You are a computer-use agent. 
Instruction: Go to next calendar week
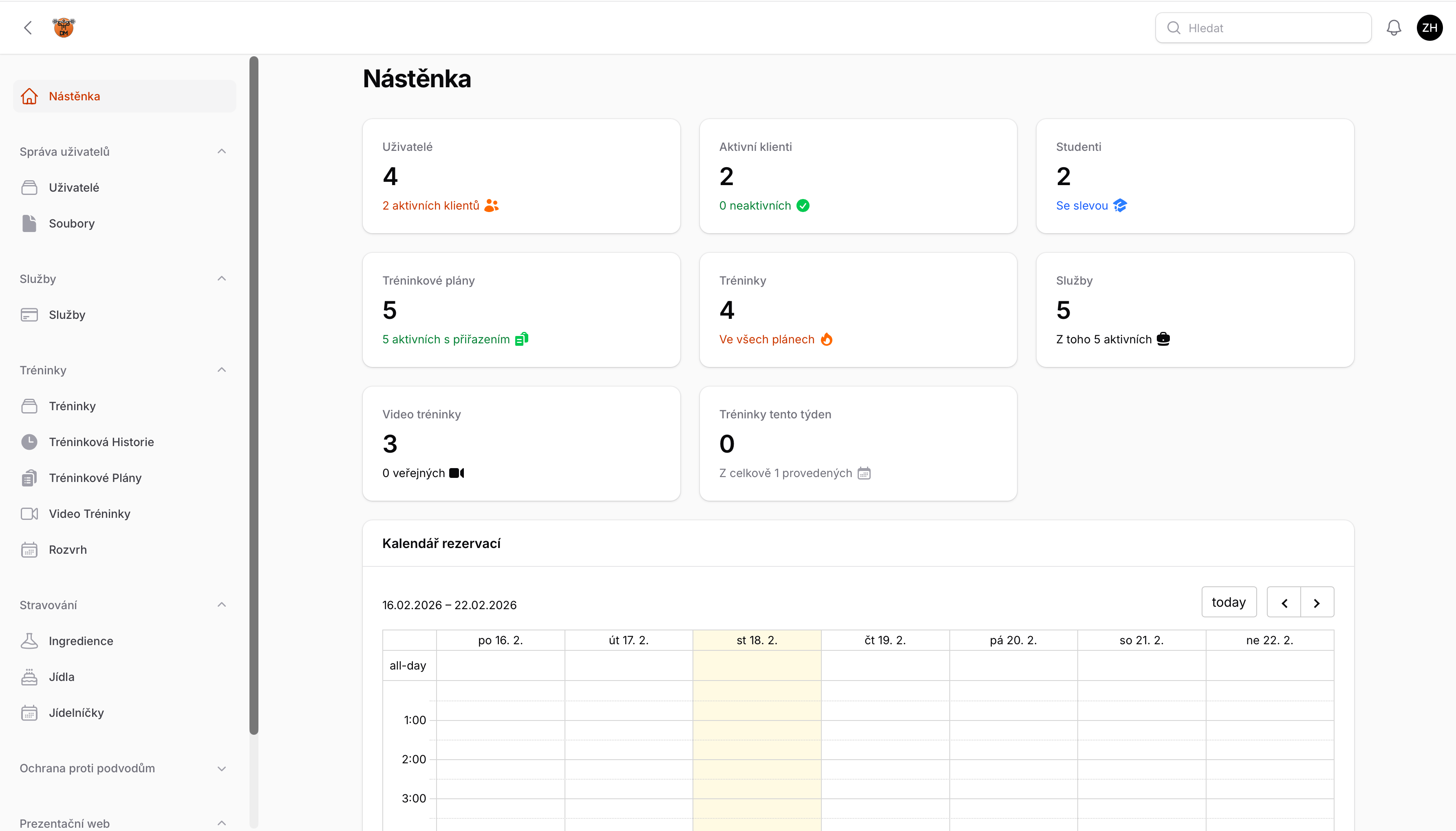click(1317, 603)
